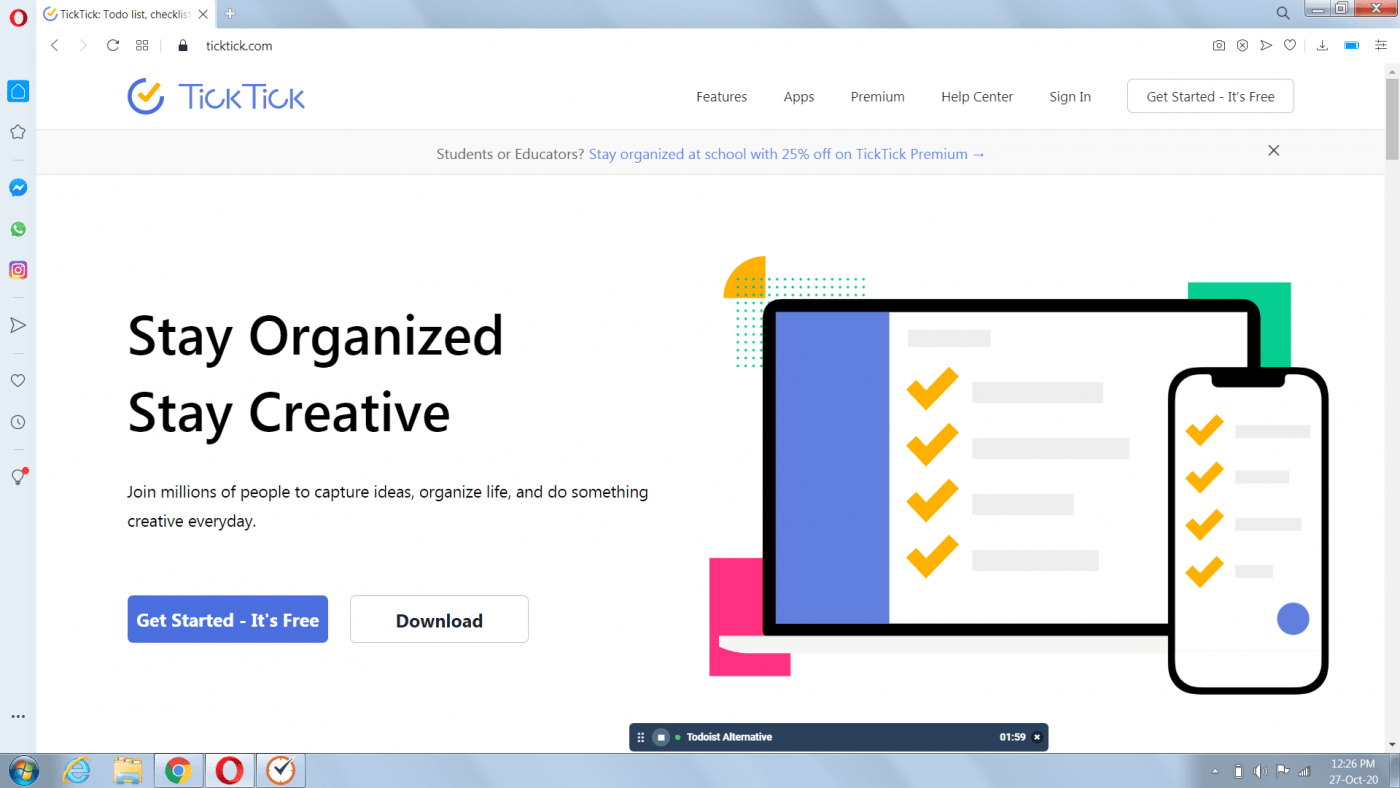Switch to Google Chrome in the taskbar
The image size is (1400, 788).
pyautogui.click(x=179, y=770)
